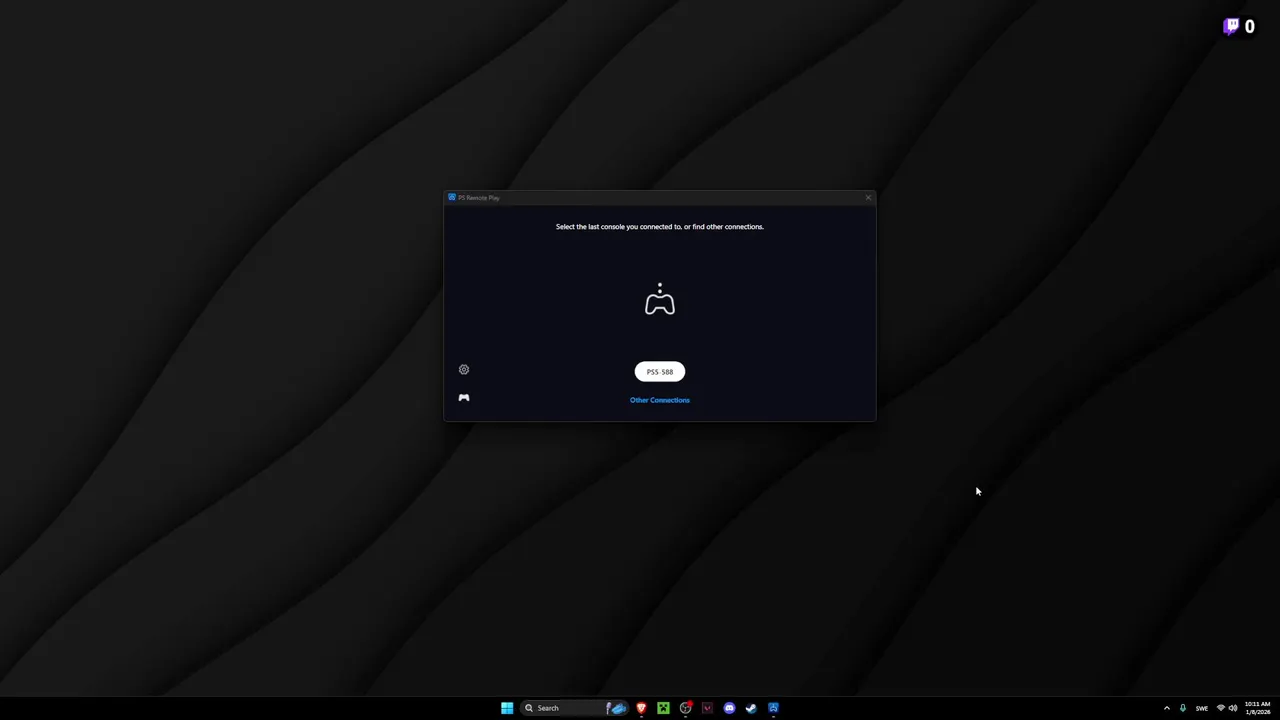Screen dimensions: 1280x720
Task: Open the Wi-Fi network tray icon
Action: tap(1221, 708)
